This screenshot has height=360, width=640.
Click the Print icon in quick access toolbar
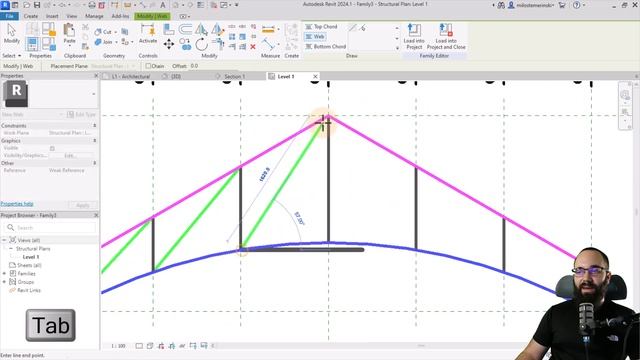(x=92, y=5)
